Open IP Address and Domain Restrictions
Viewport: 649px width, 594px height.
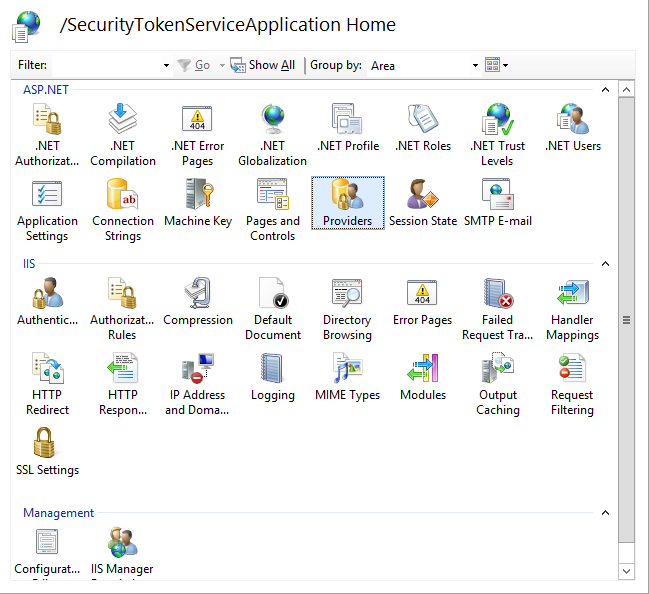197,384
